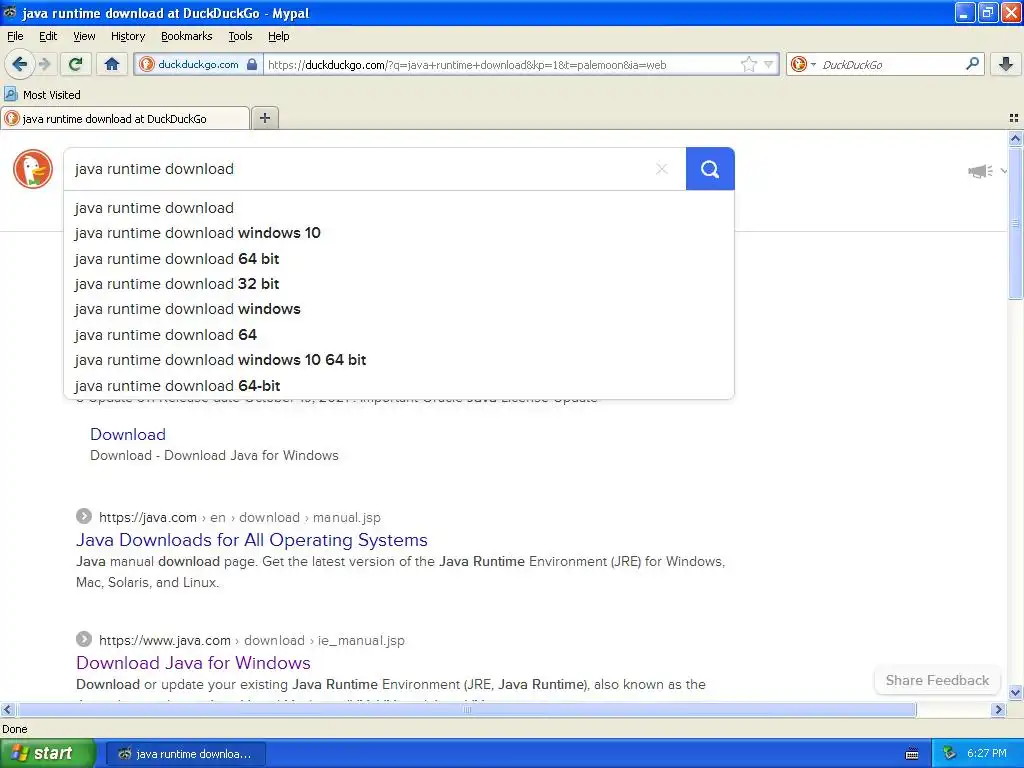The width and height of the screenshot is (1024, 768).
Task: Click the favicon beside ie_manual.jsp result
Action: [x=84, y=639]
